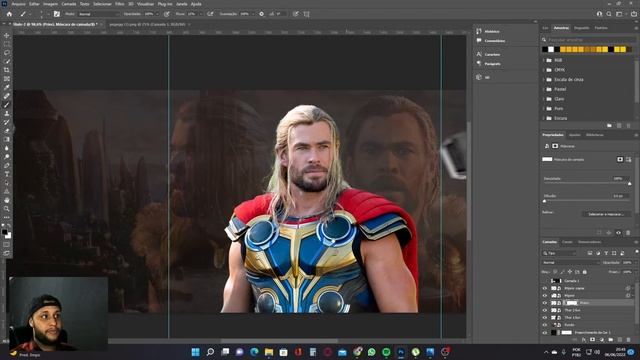
Task: Click the Densidade slider handle
Action: click(x=629, y=184)
